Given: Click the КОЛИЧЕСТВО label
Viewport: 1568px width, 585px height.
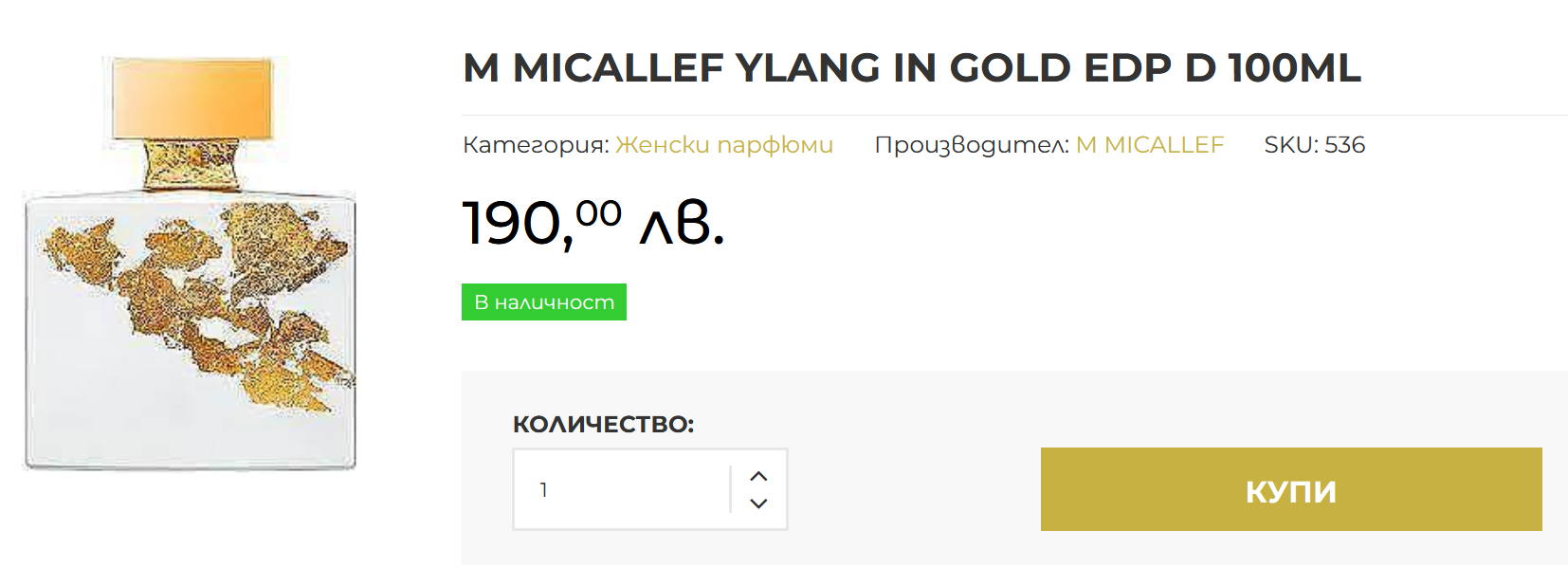Looking at the screenshot, I should click(603, 424).
